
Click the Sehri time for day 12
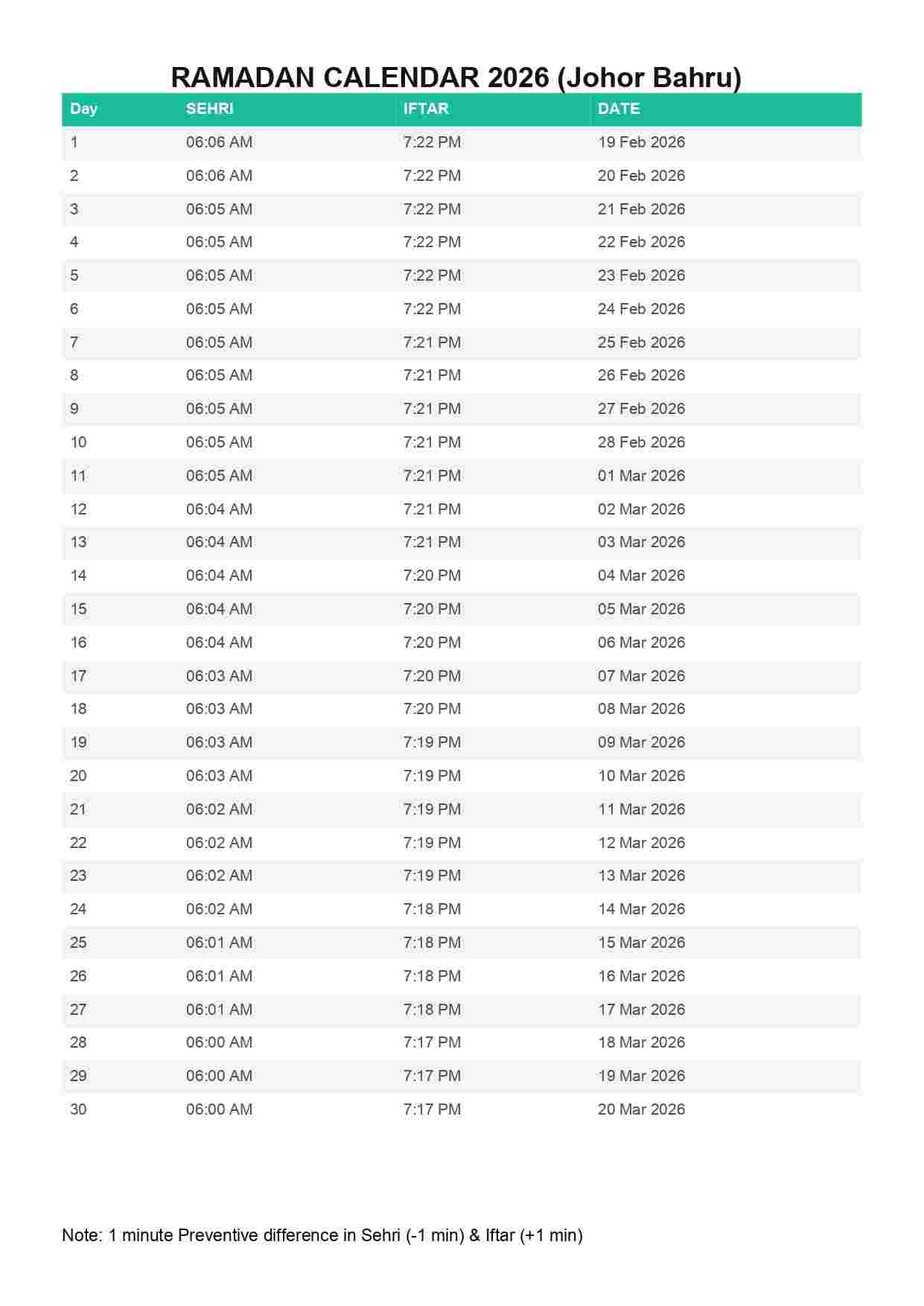219,509
